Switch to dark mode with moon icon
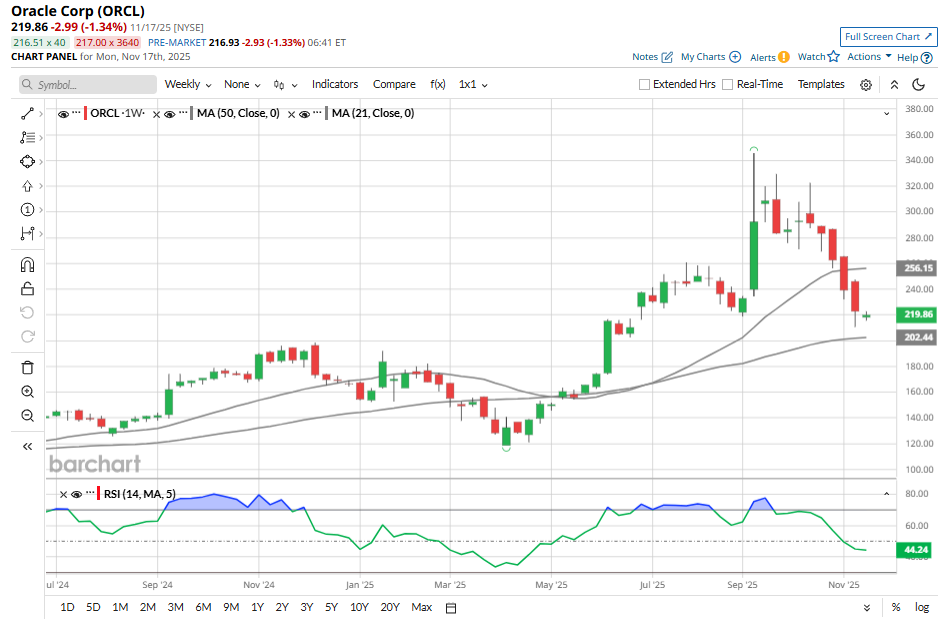Image resolution: width=947 pixels, height=620 pixels. click(918, 85)
